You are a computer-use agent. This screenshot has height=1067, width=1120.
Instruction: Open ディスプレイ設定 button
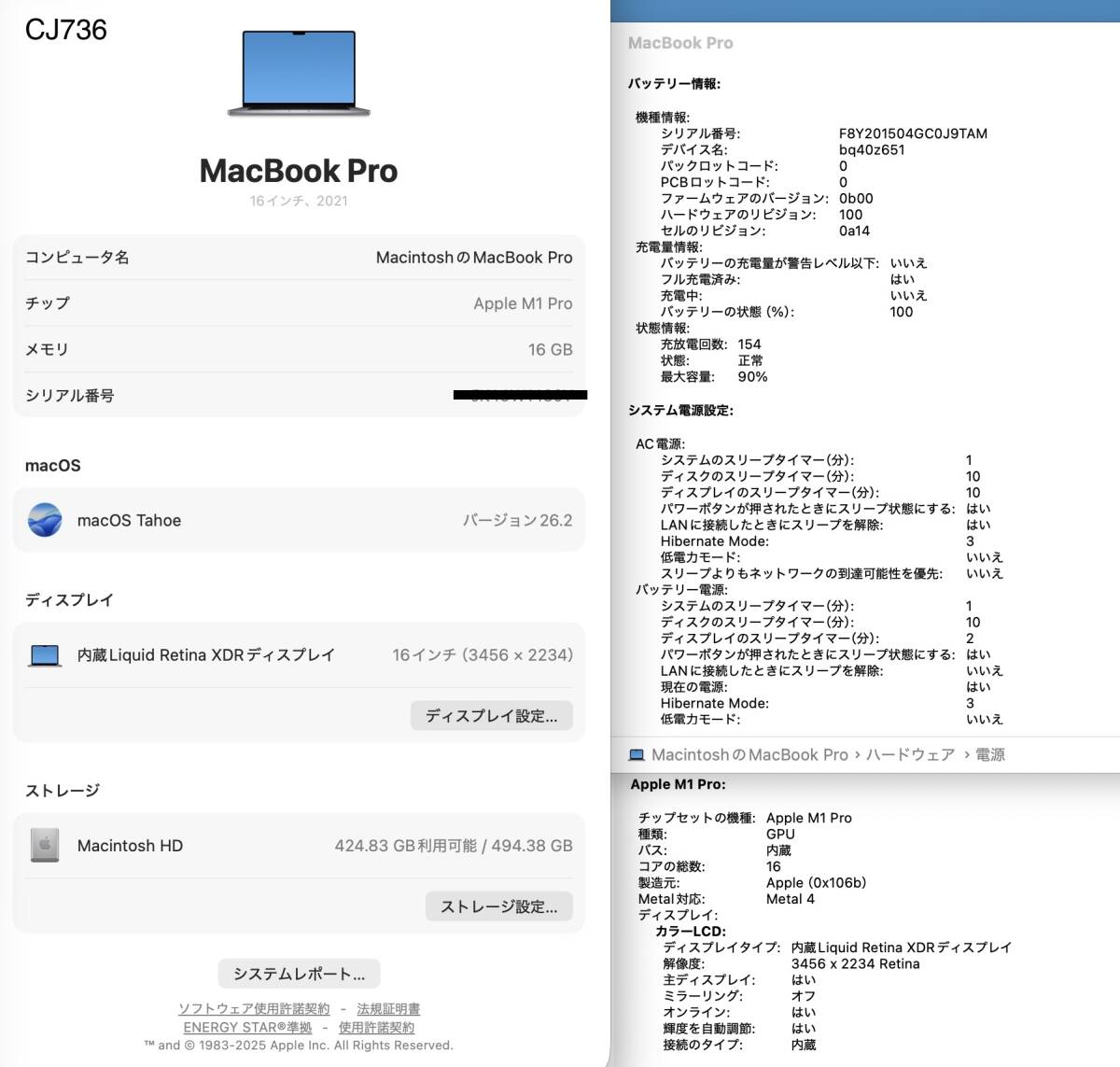pos(492,716)
